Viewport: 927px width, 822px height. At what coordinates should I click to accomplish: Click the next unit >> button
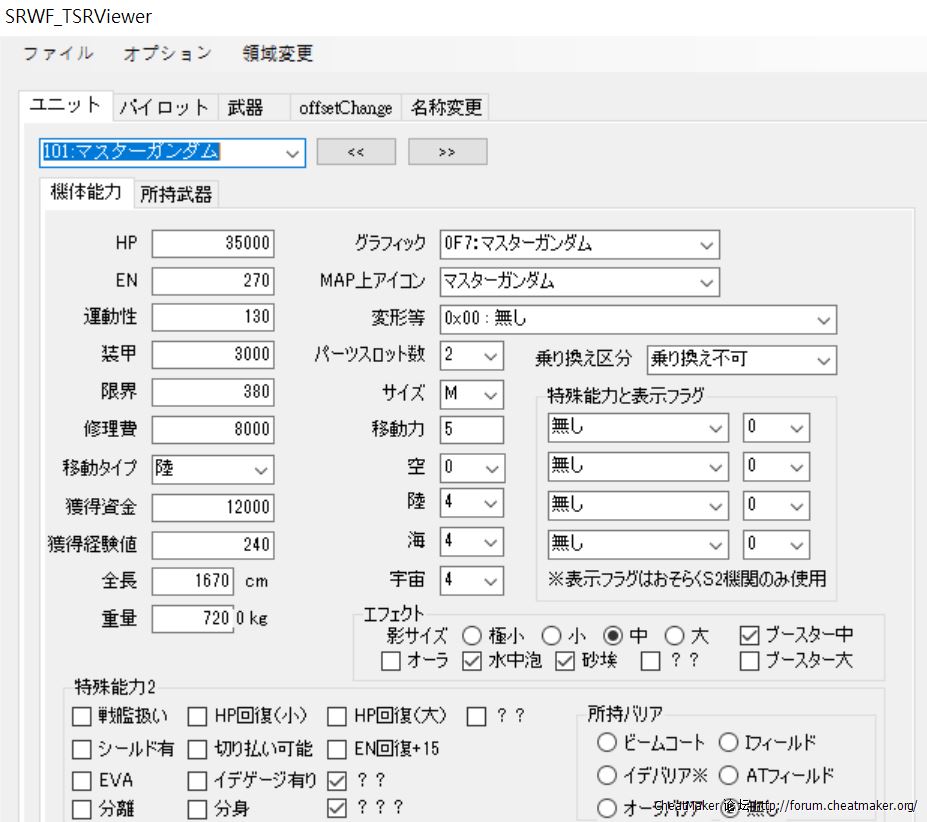coord(447,152)
